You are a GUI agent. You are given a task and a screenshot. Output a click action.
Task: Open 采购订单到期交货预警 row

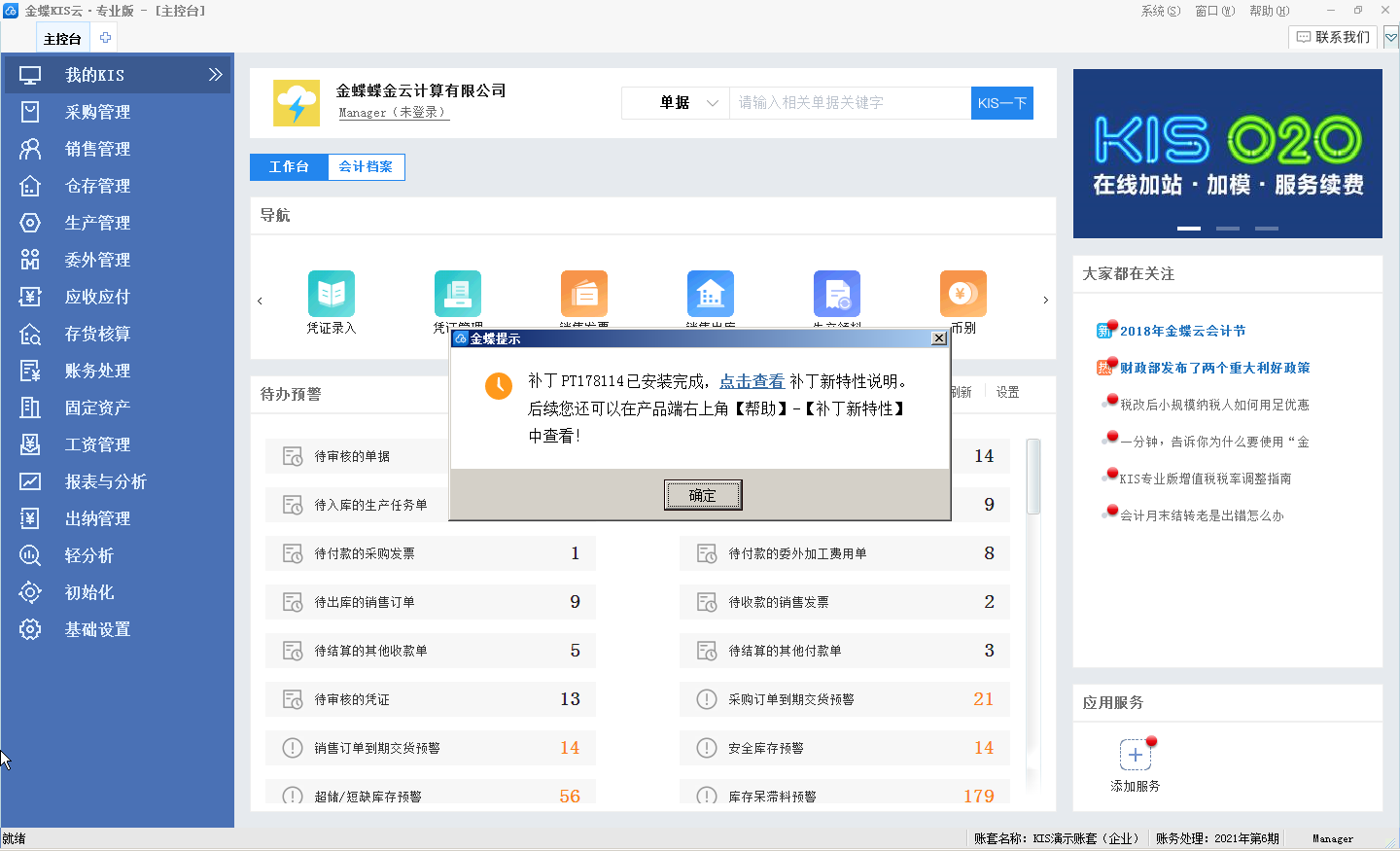click(845, 699)
